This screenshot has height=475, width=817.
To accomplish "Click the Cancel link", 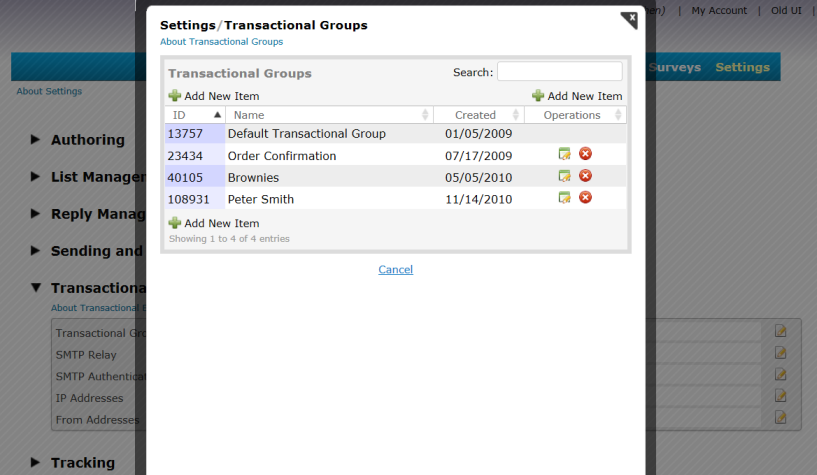I will point(395,270).
